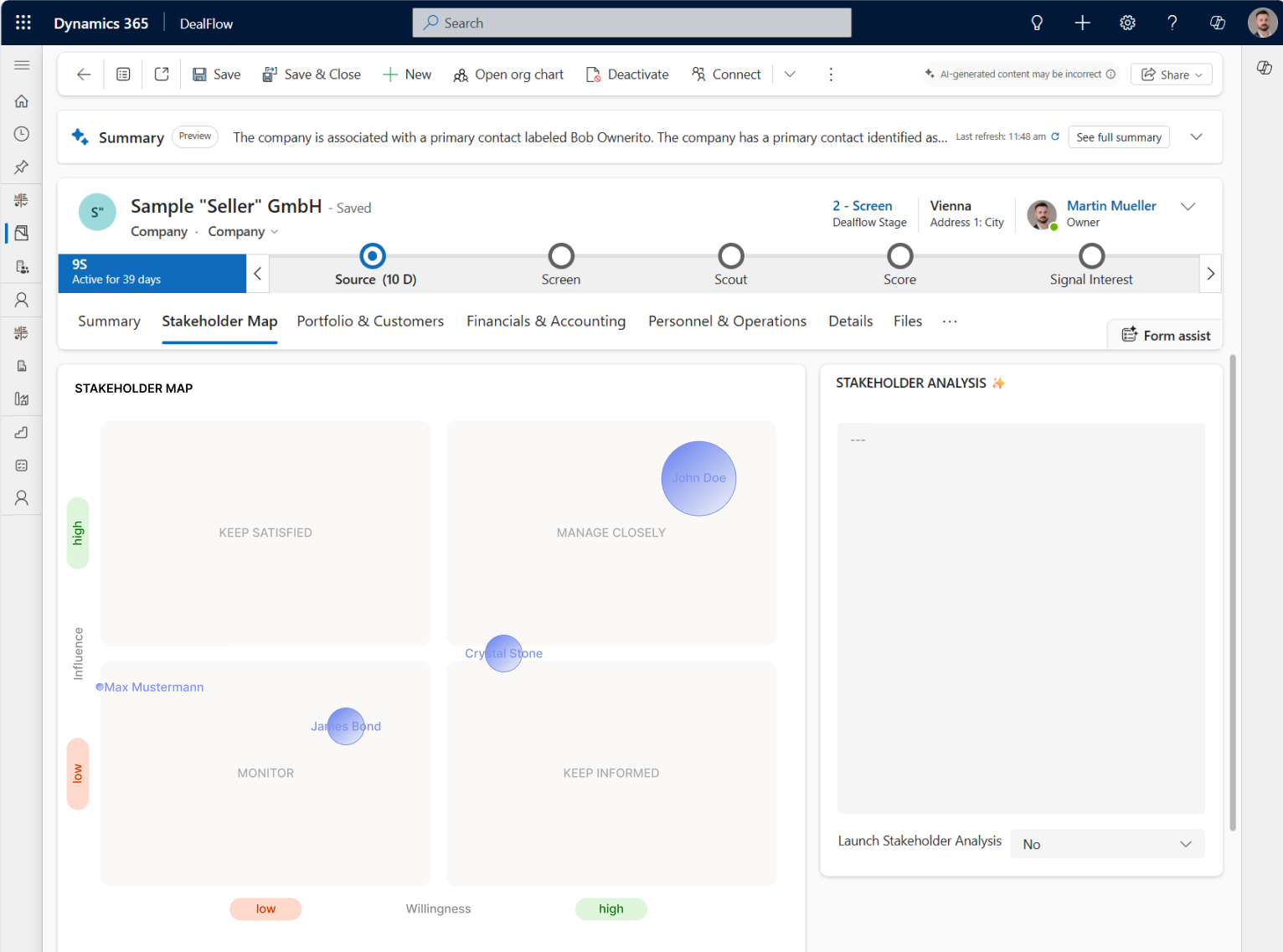
Task: Show more tabs ellipsis
Action: pos(950,322)
